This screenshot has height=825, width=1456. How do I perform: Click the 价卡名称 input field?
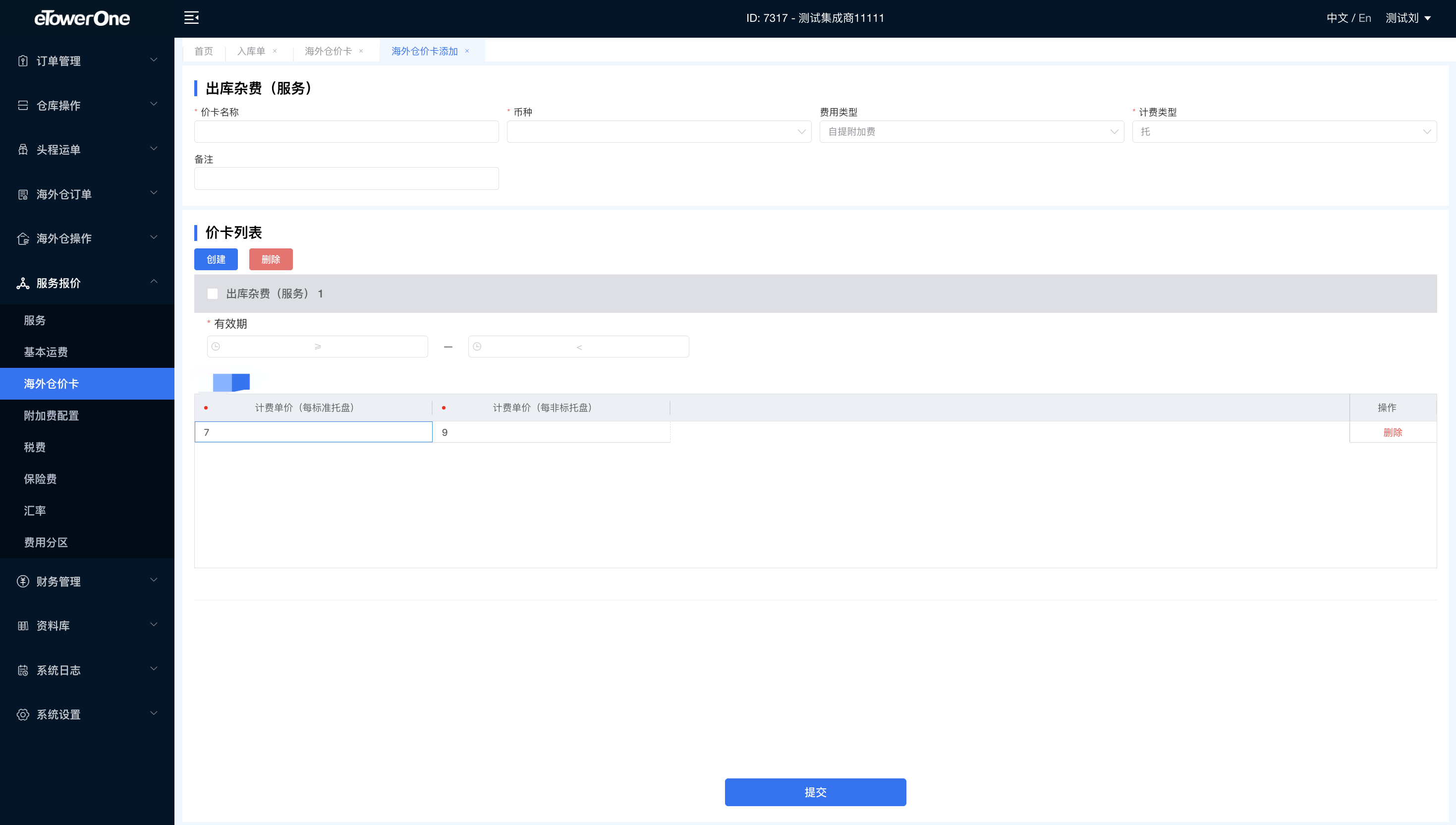(346, 131)
